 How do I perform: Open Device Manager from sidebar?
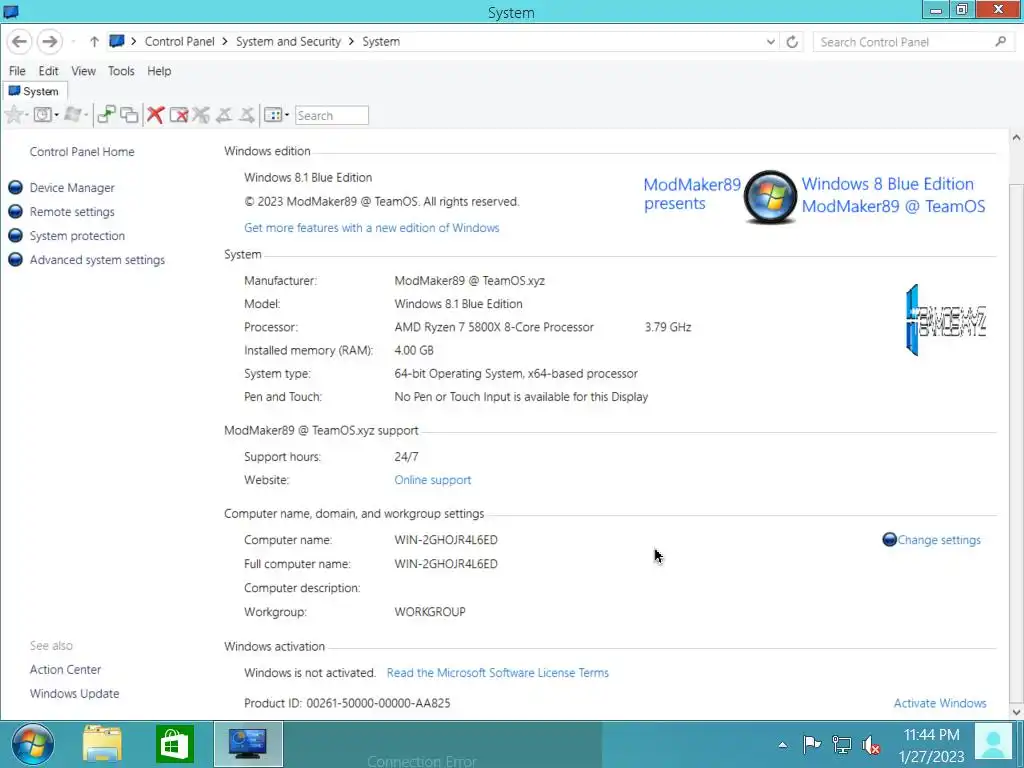click(72, 188)
